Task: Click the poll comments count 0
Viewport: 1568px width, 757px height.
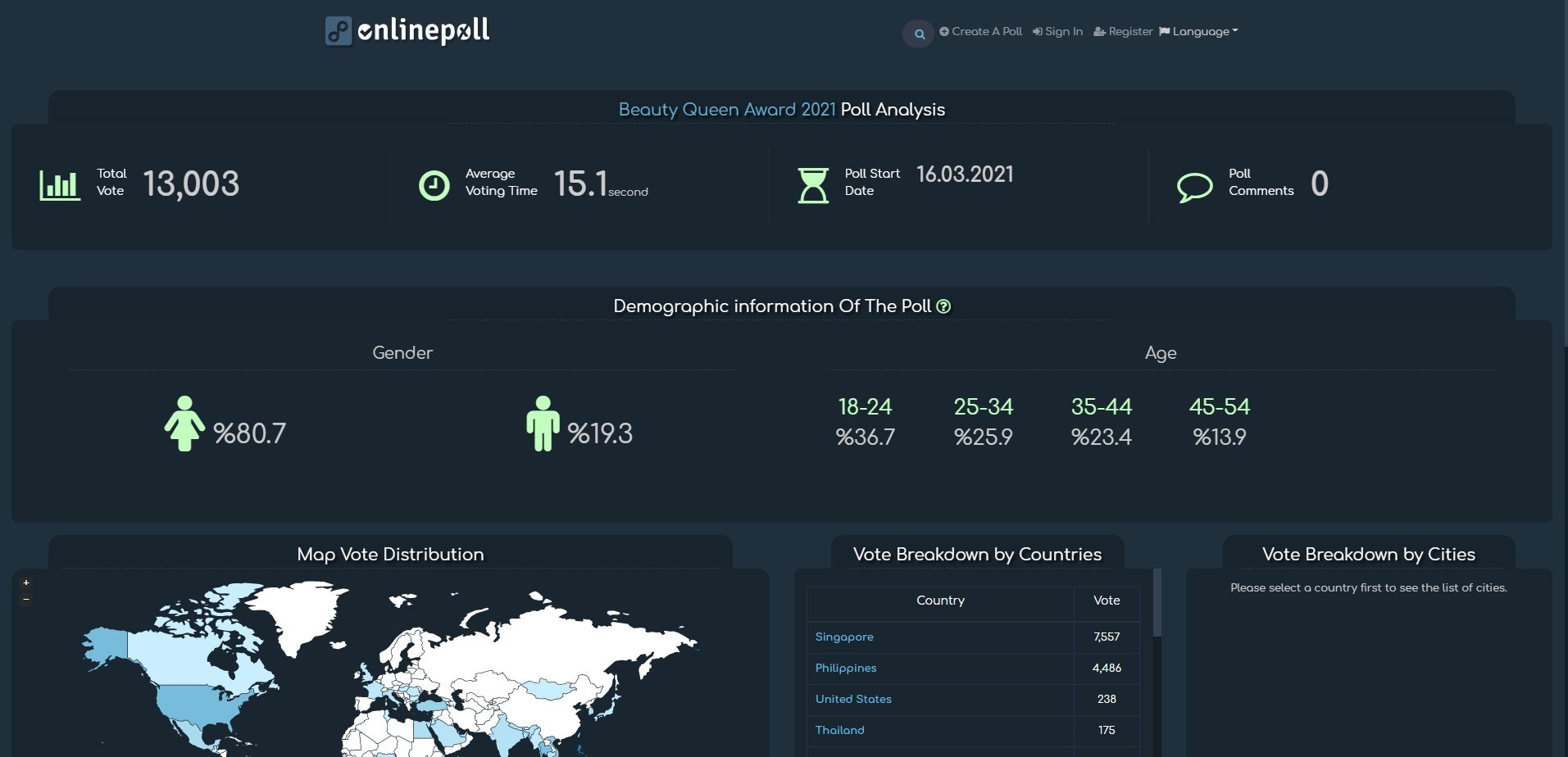Action: [x=1320, y=184]
